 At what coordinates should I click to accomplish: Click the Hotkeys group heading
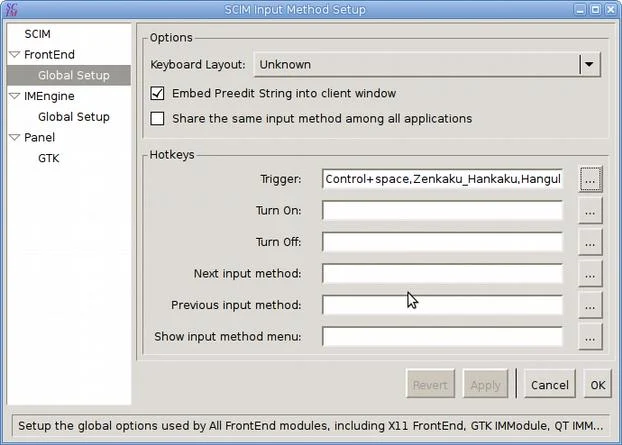point(172,155)
